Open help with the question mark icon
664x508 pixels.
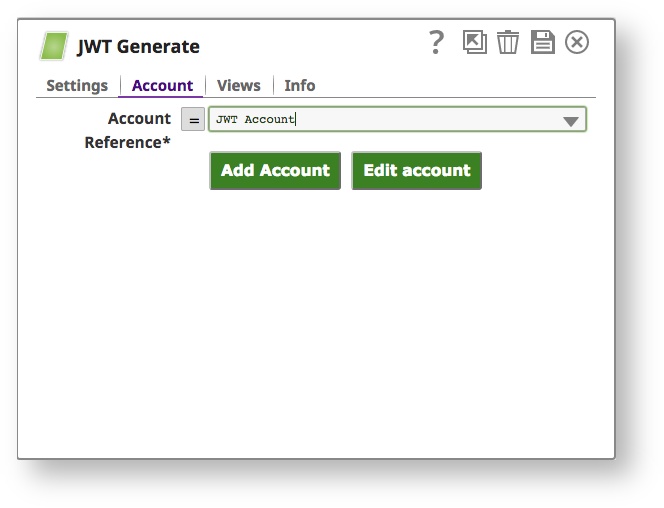[x=436, y=42]
